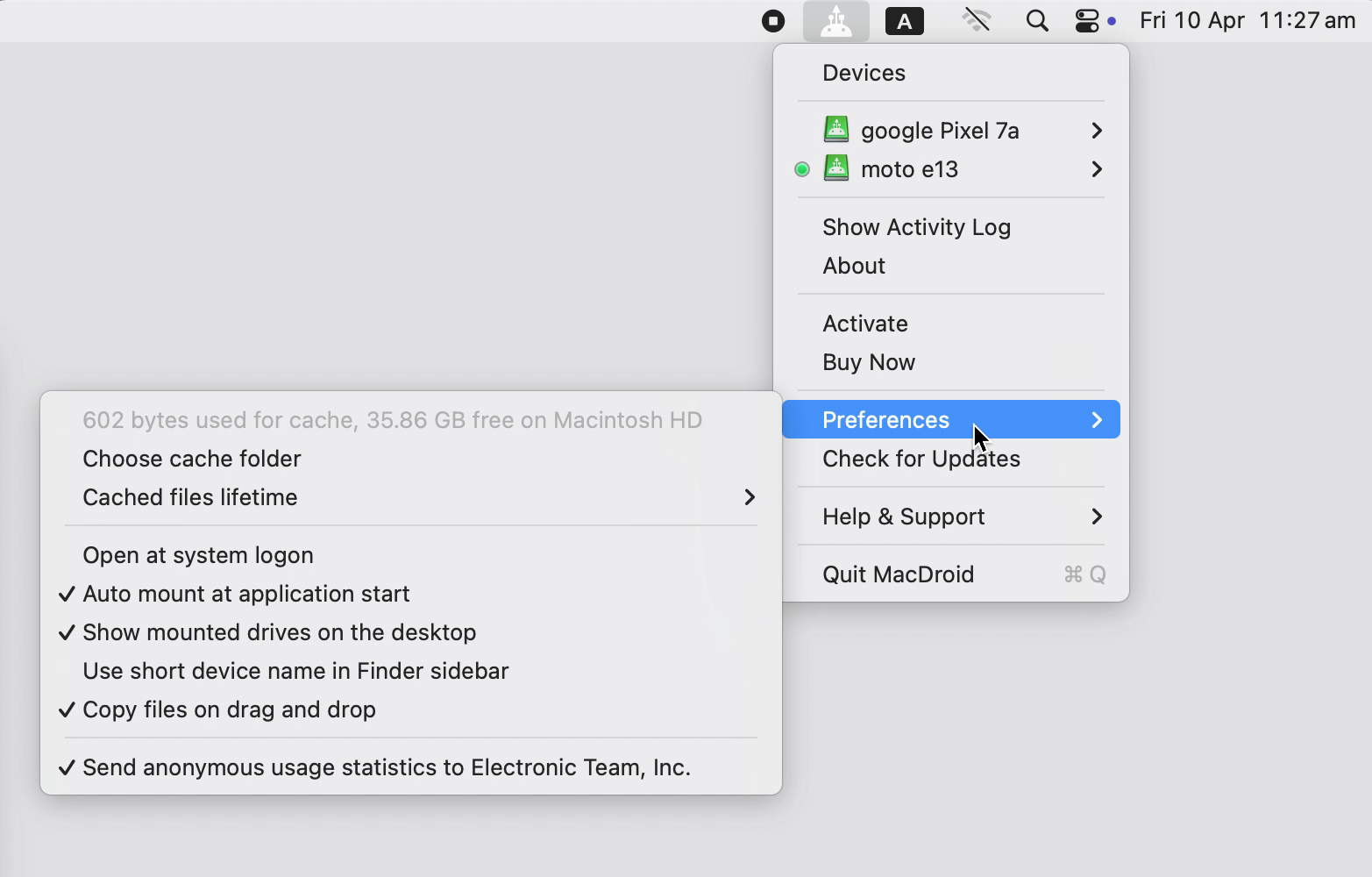Image resolution: width=1372 pixels, height=877 pixels.
Task: Click the Wi-Fi off status icon
Action: pyautogui.click(x=976, y=21)
